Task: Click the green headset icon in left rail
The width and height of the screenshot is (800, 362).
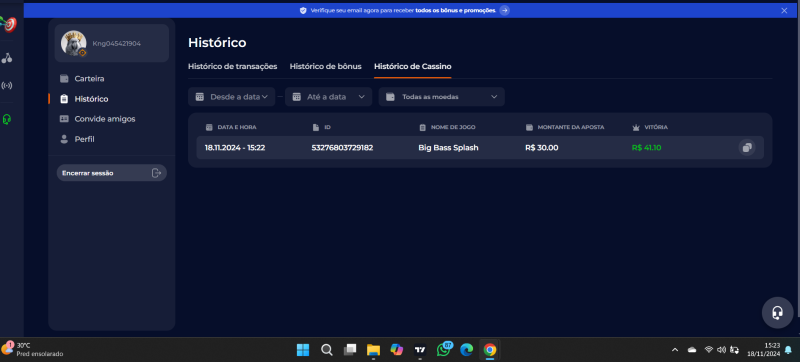Action: [7, 119]
